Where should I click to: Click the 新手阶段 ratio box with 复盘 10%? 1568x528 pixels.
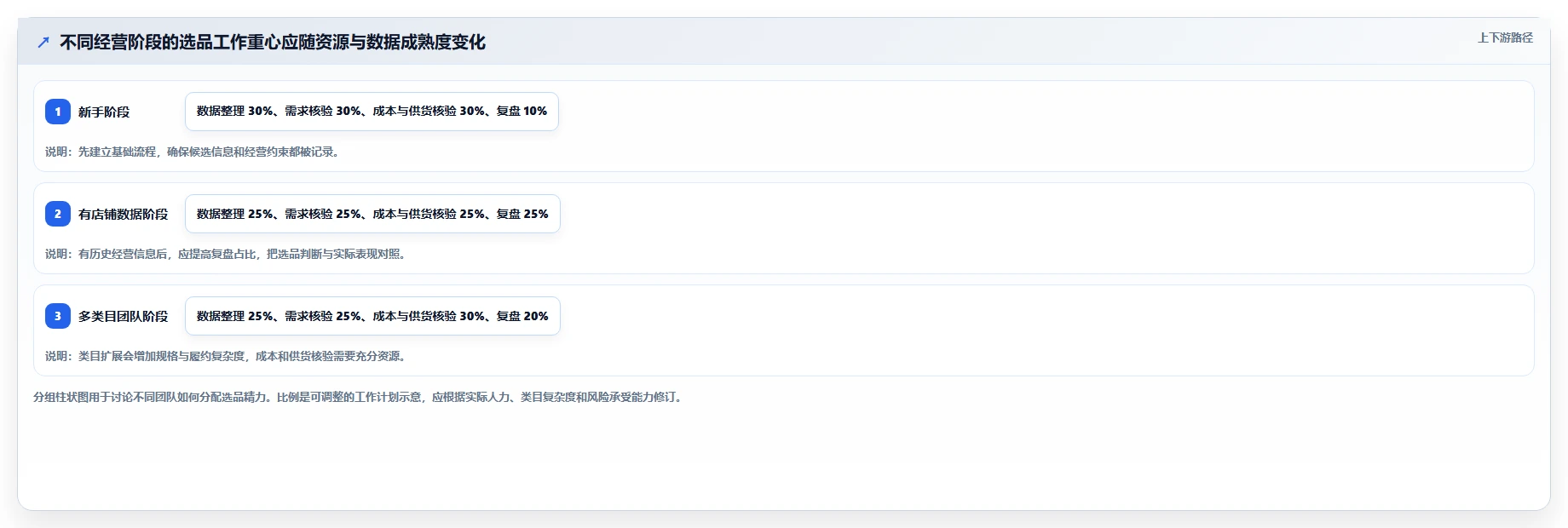click(372, 112)
